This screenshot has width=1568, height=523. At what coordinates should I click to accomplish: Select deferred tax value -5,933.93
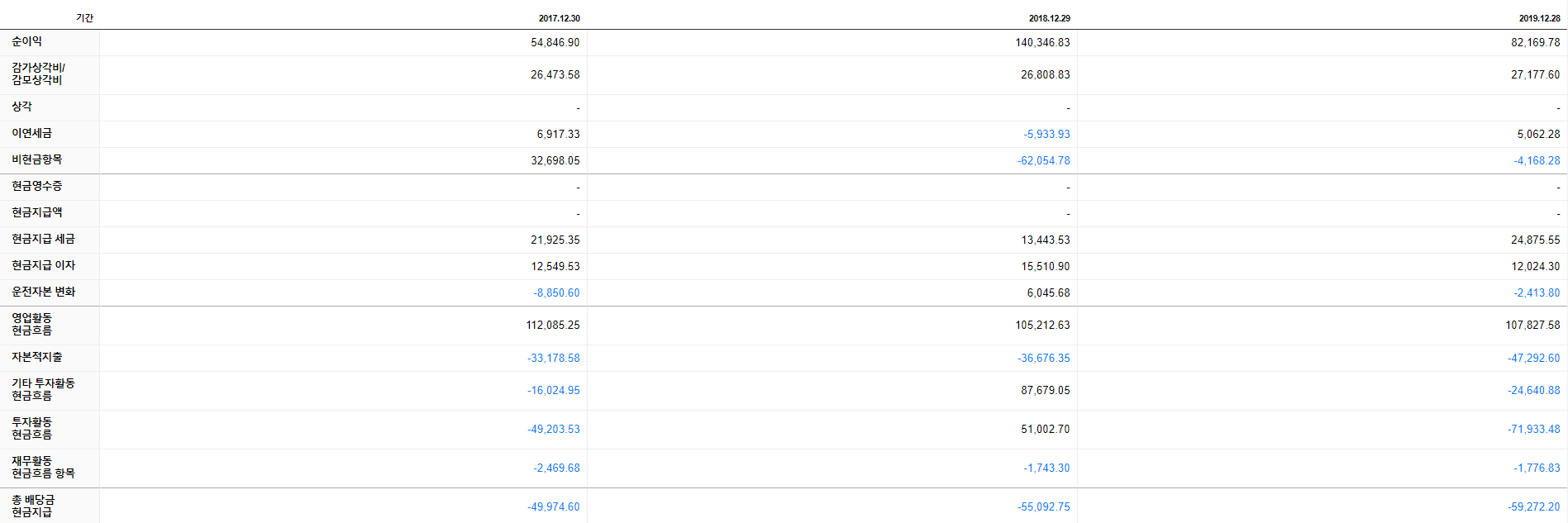click(1046, 134)
